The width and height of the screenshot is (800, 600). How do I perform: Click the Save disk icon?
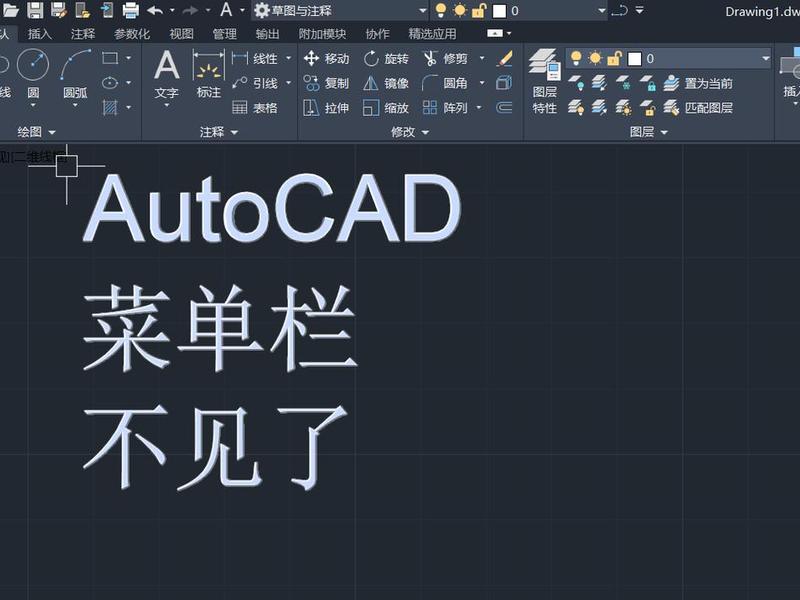35,10
